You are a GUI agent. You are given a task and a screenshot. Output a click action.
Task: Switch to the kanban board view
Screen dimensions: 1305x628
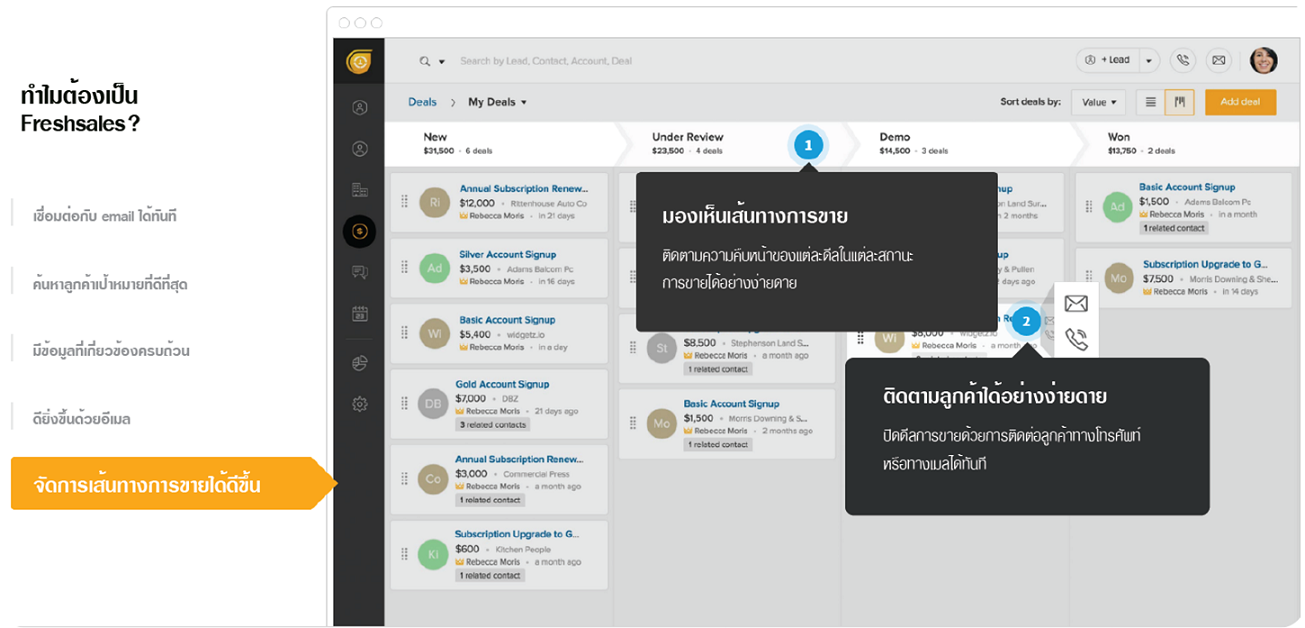tap(1180, 102)
